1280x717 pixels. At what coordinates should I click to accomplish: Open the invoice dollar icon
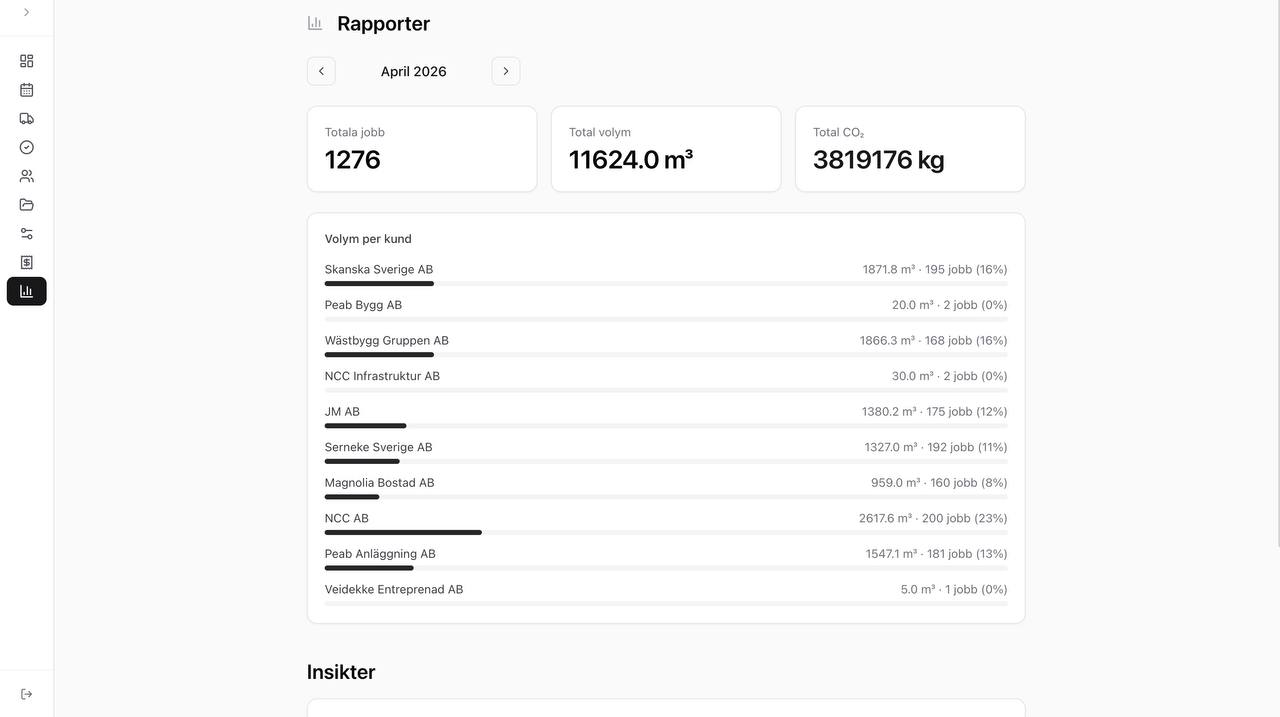click(26, 262)
